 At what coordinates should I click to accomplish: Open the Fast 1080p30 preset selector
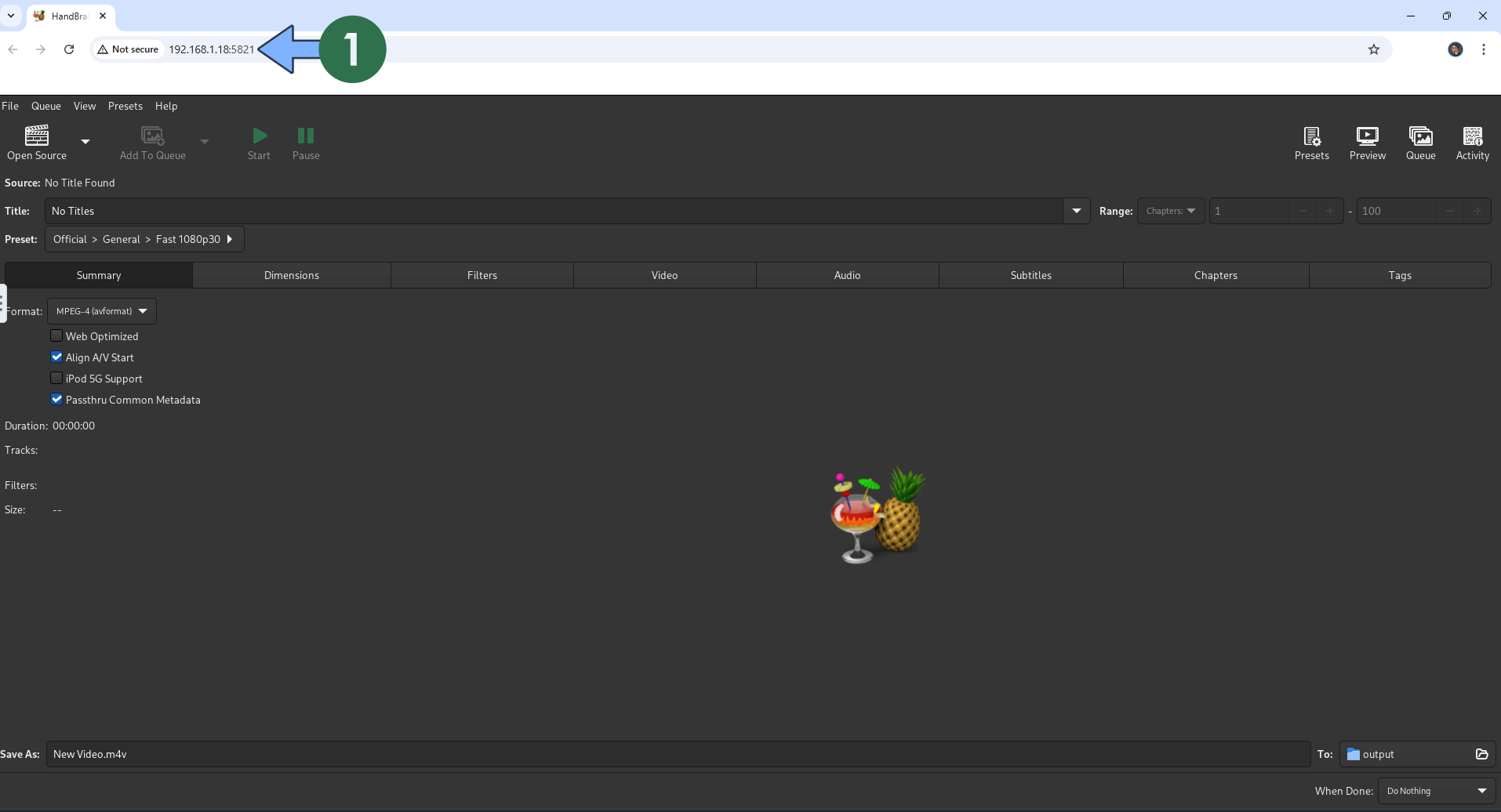point(144,239)
